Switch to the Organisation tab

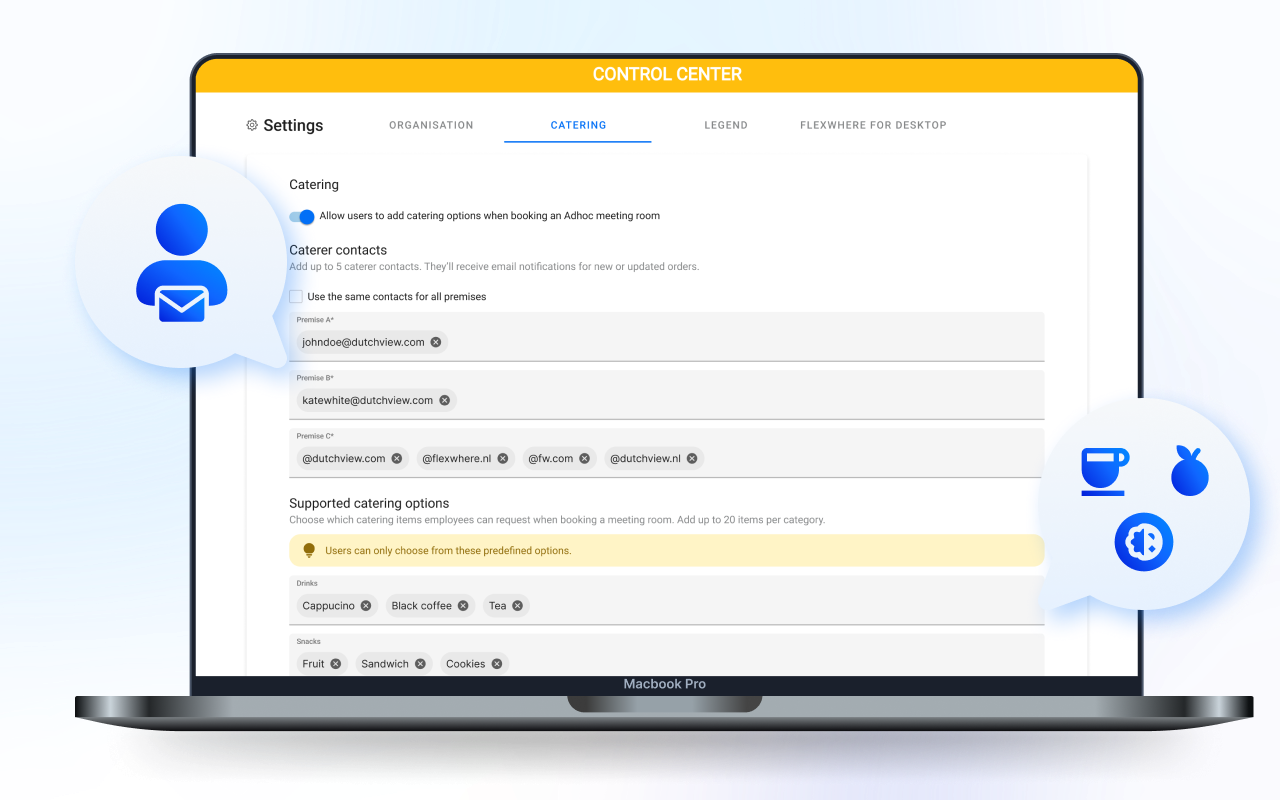pos(431,125)
